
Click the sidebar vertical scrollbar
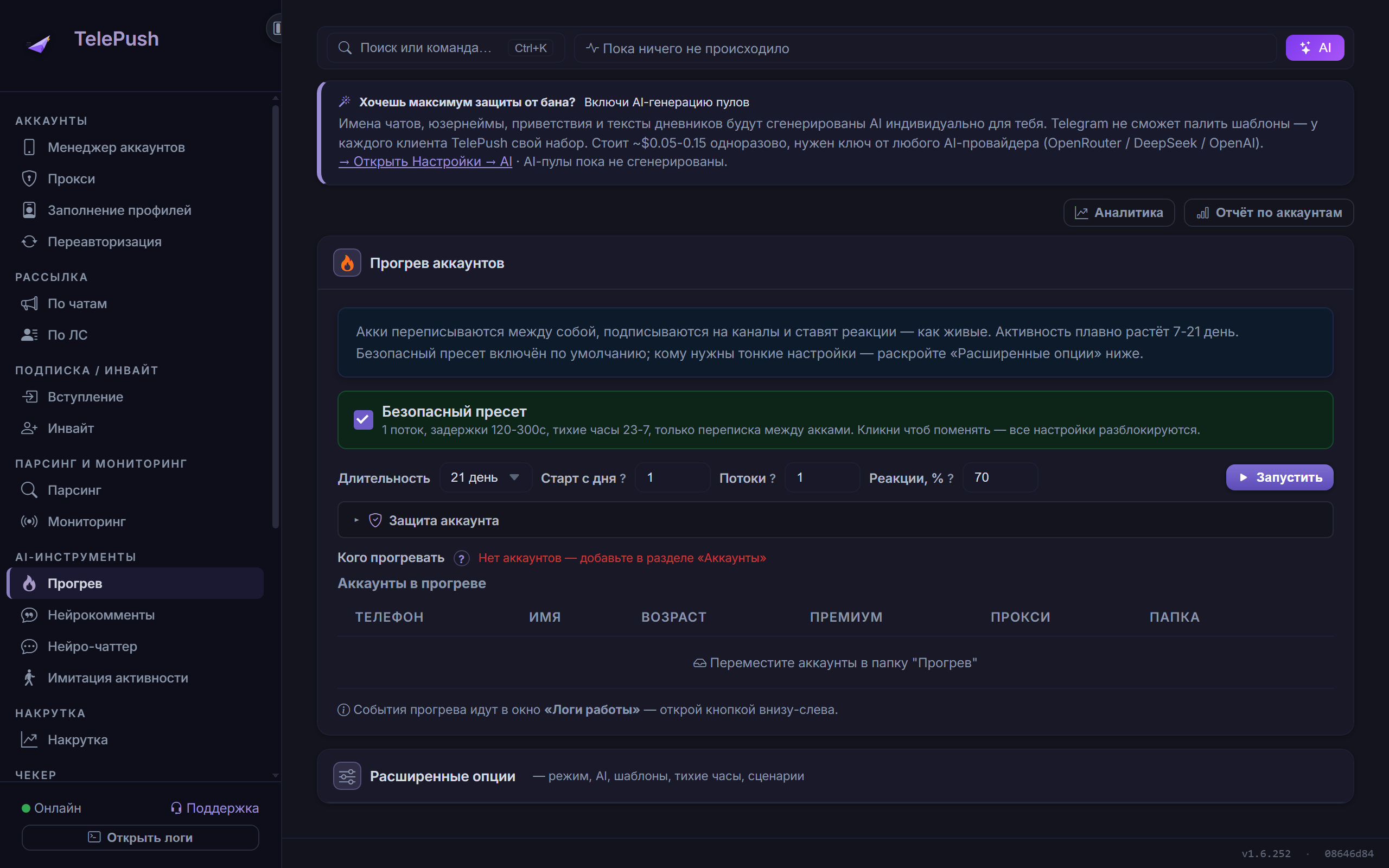(276, 316)
